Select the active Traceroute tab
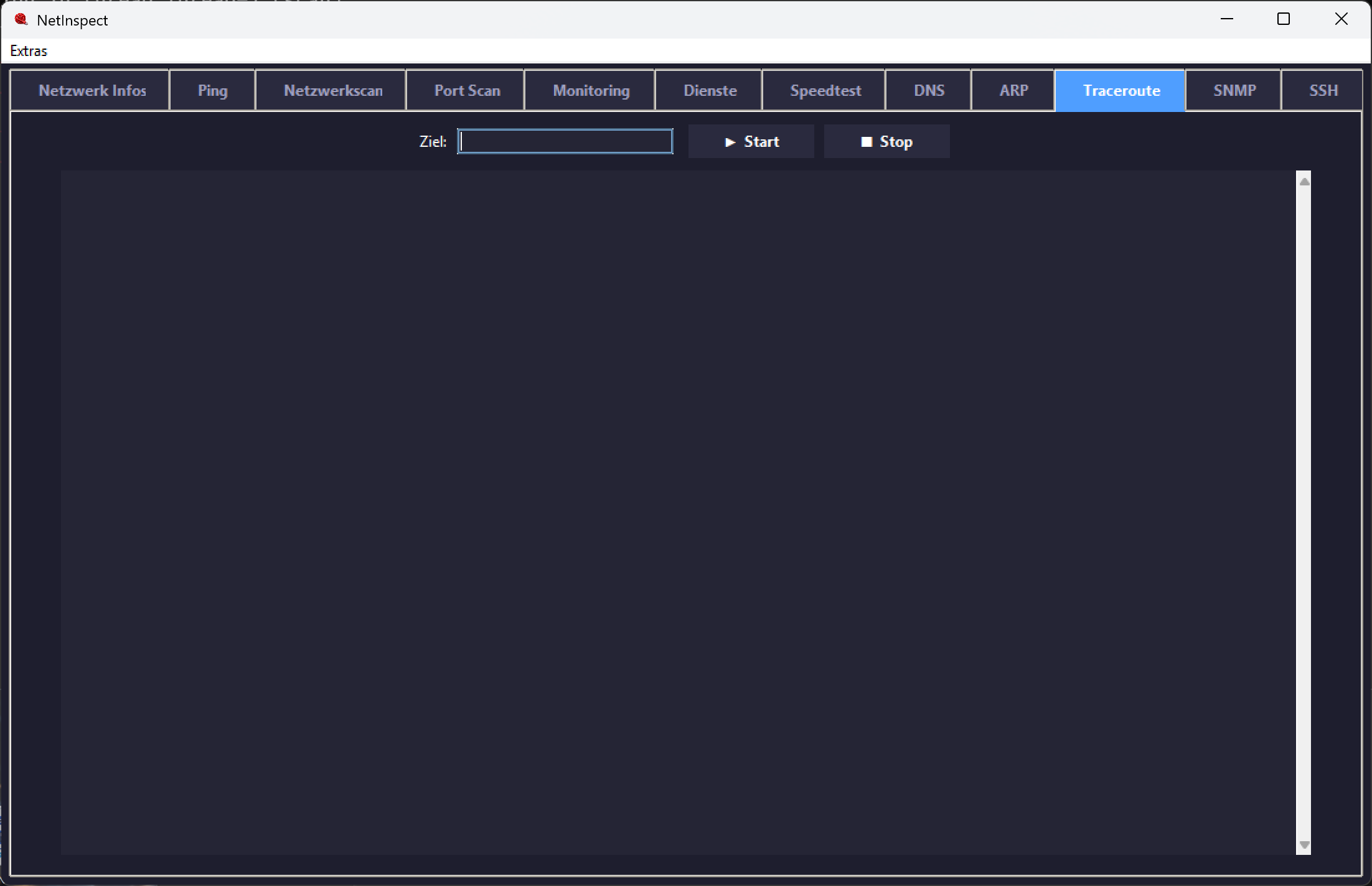Image resolution: width=1372 pixels, height=886 pixels. pyautogui.click(x=1121, y=91)
